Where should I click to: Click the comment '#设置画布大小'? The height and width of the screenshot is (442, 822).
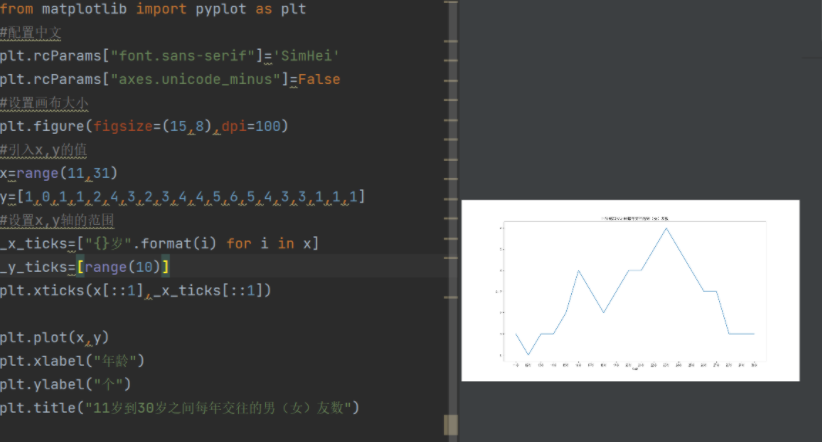pos(44,103)
